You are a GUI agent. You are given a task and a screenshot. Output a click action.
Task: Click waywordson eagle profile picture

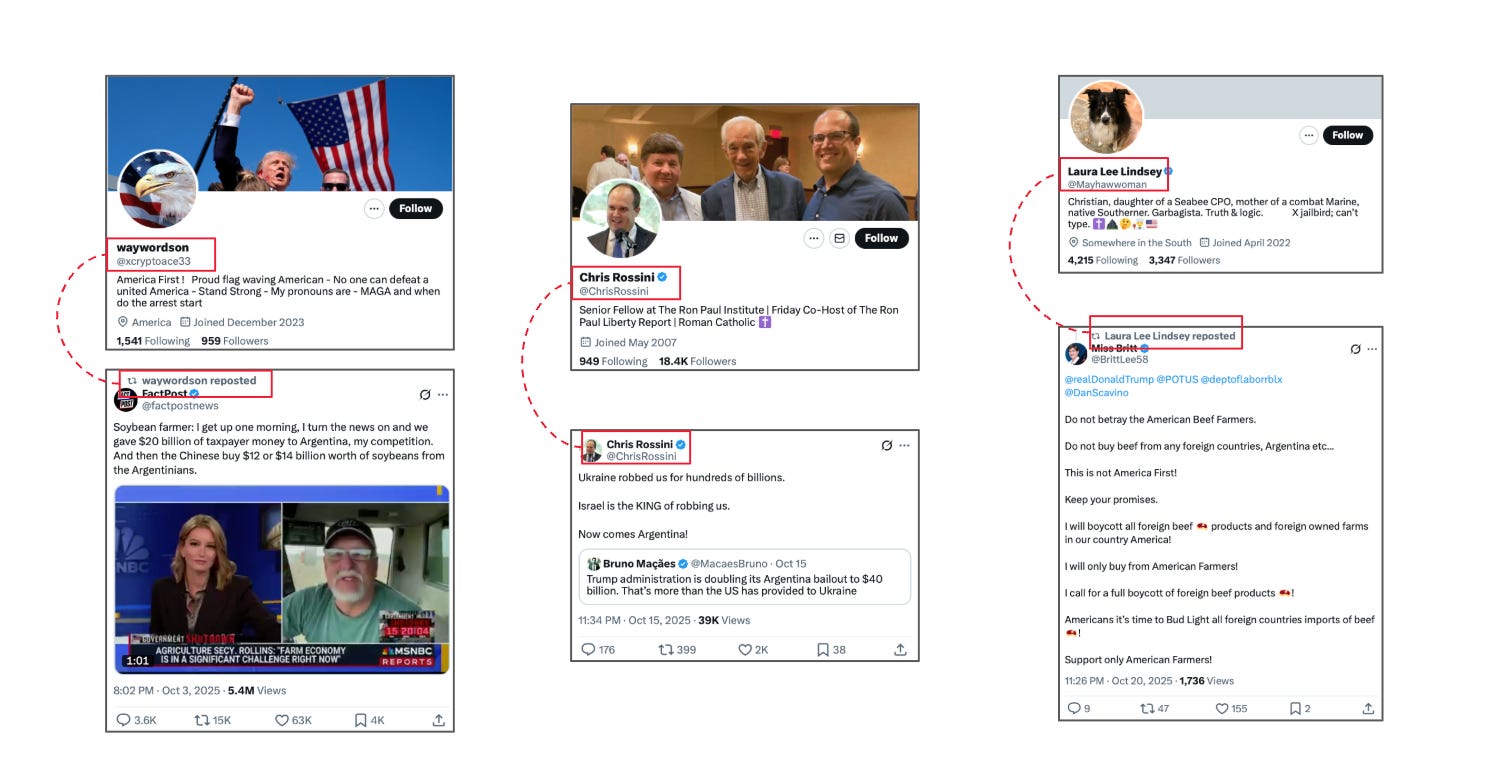[x=158, y=190]
